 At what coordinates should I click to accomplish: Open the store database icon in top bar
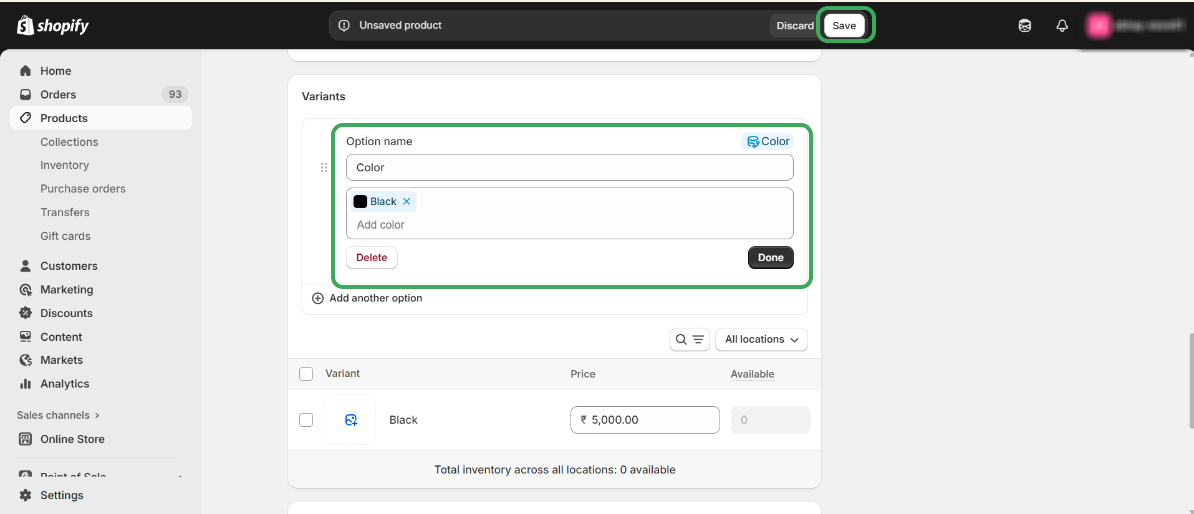1025,26
